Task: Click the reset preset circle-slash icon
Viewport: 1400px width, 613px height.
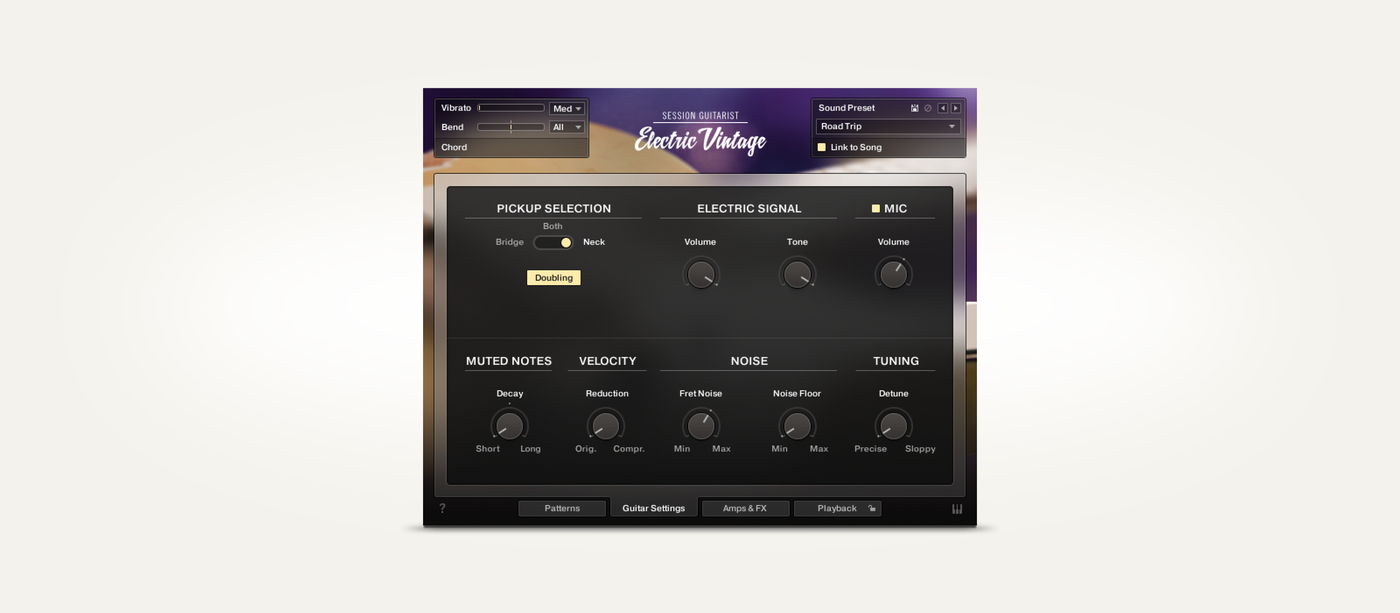Action: coord(928,108)
